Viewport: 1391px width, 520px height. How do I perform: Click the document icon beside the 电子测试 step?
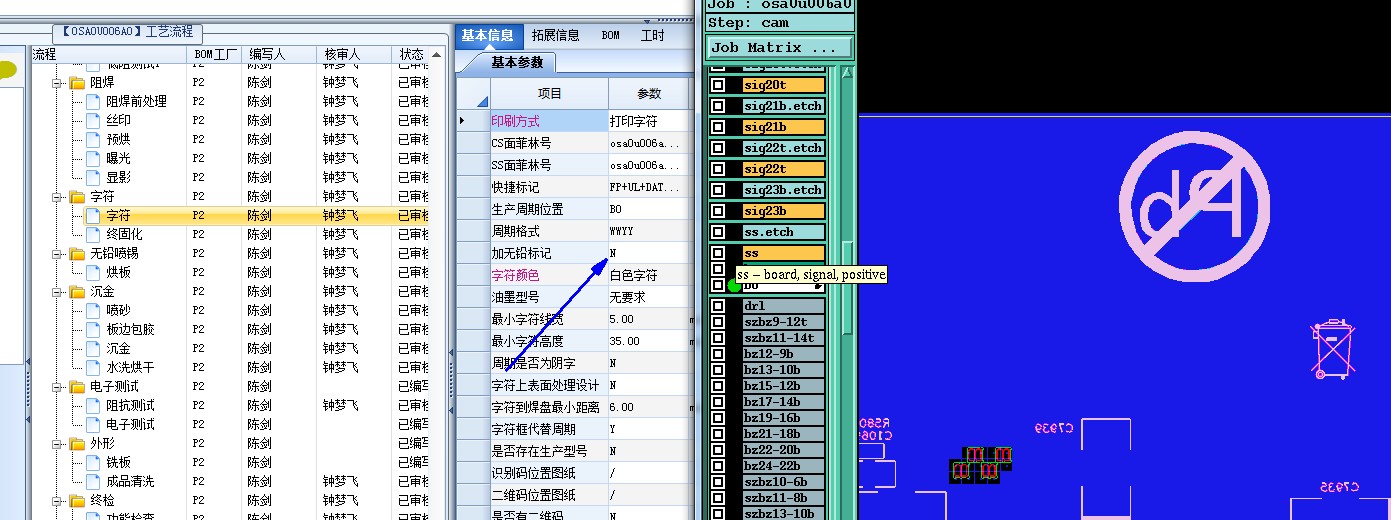pos(93,425)
